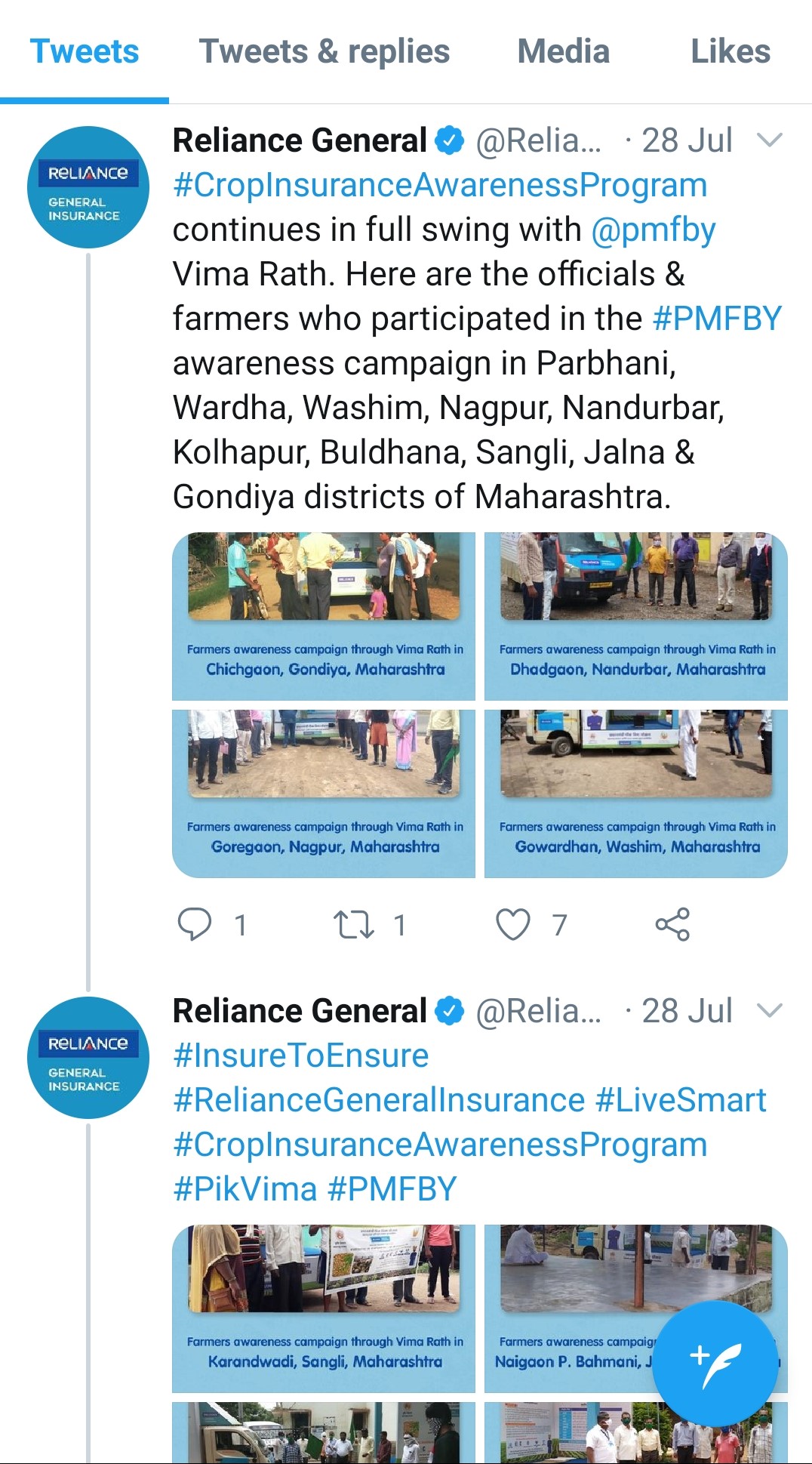The height and width of the screenshot is (1464, 812).
Task: View Chichgaon, Gondiya campaign photo
Action: [324, 615]
